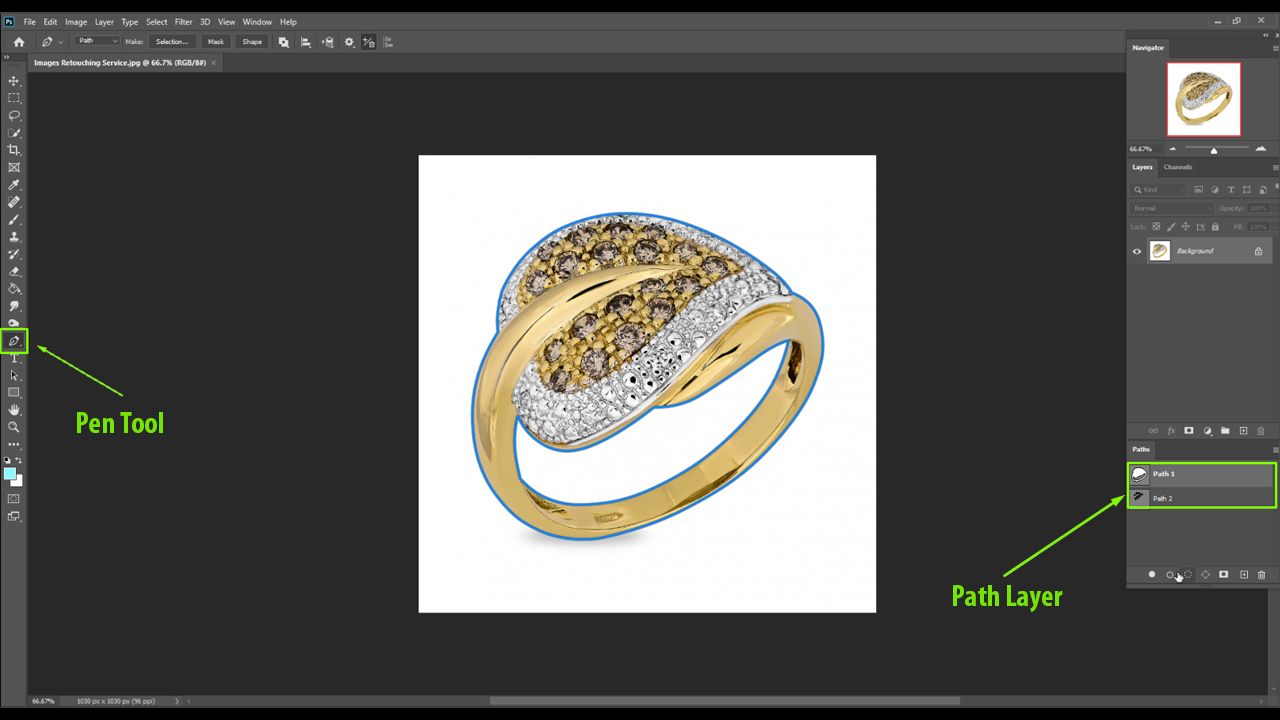This screenshot has width=1280, height=720.
Task: Toggle the Auto Add/Delete option
Action: pyautogui.click(x=367, y=42)
